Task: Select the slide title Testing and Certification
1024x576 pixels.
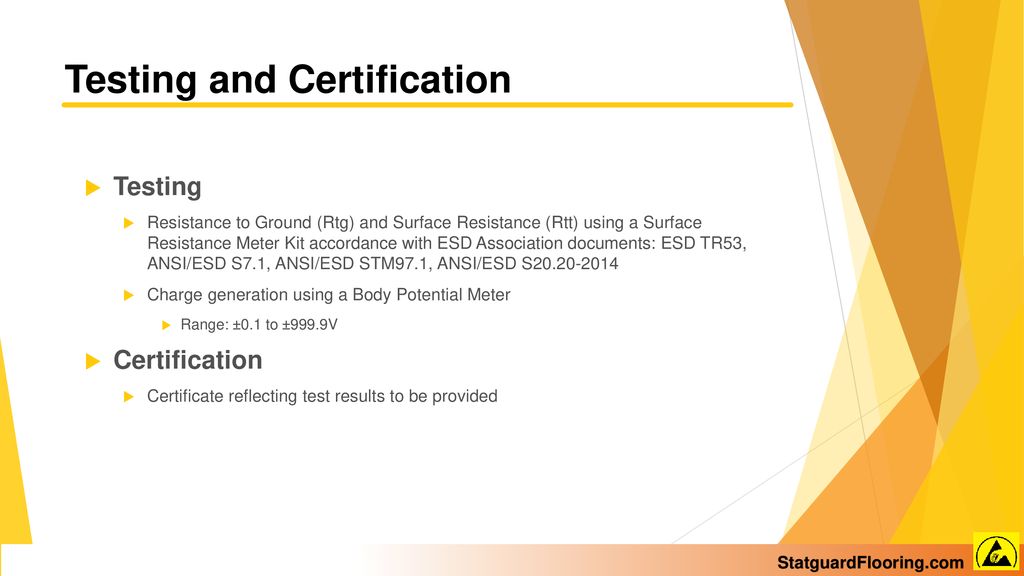Action: 287,80
